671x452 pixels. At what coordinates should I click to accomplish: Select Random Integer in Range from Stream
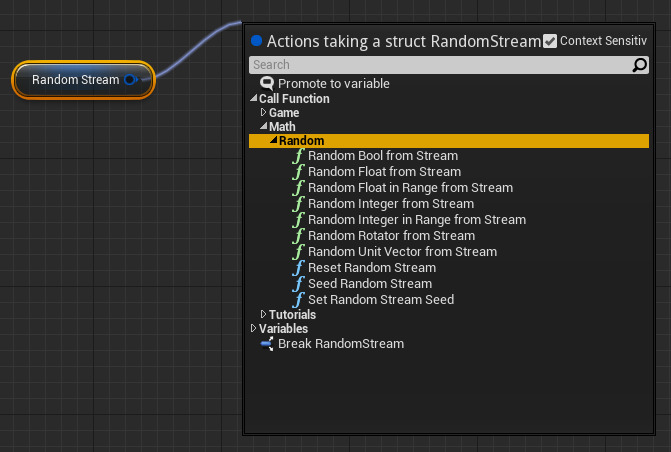click(x=417, y=220)
